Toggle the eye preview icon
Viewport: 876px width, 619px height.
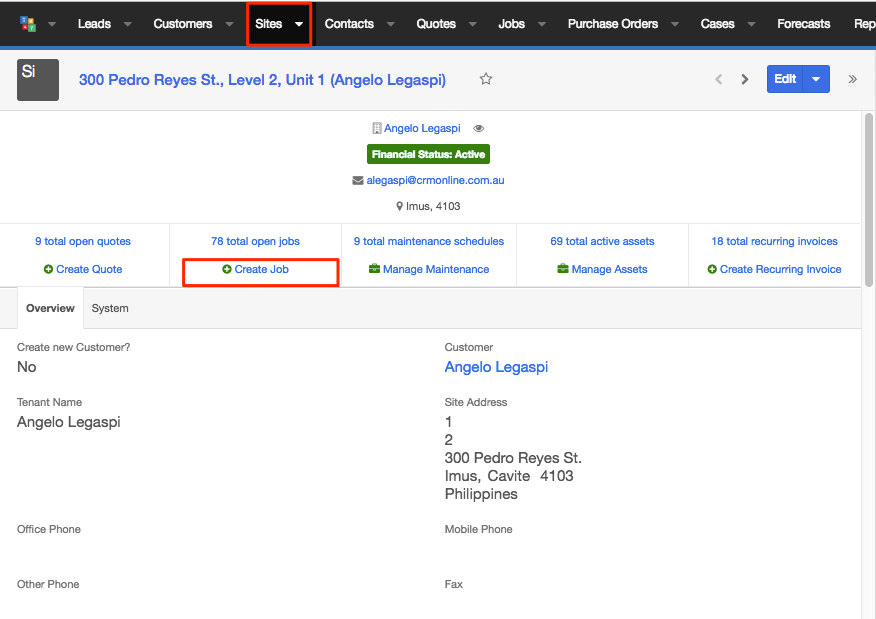479,128
